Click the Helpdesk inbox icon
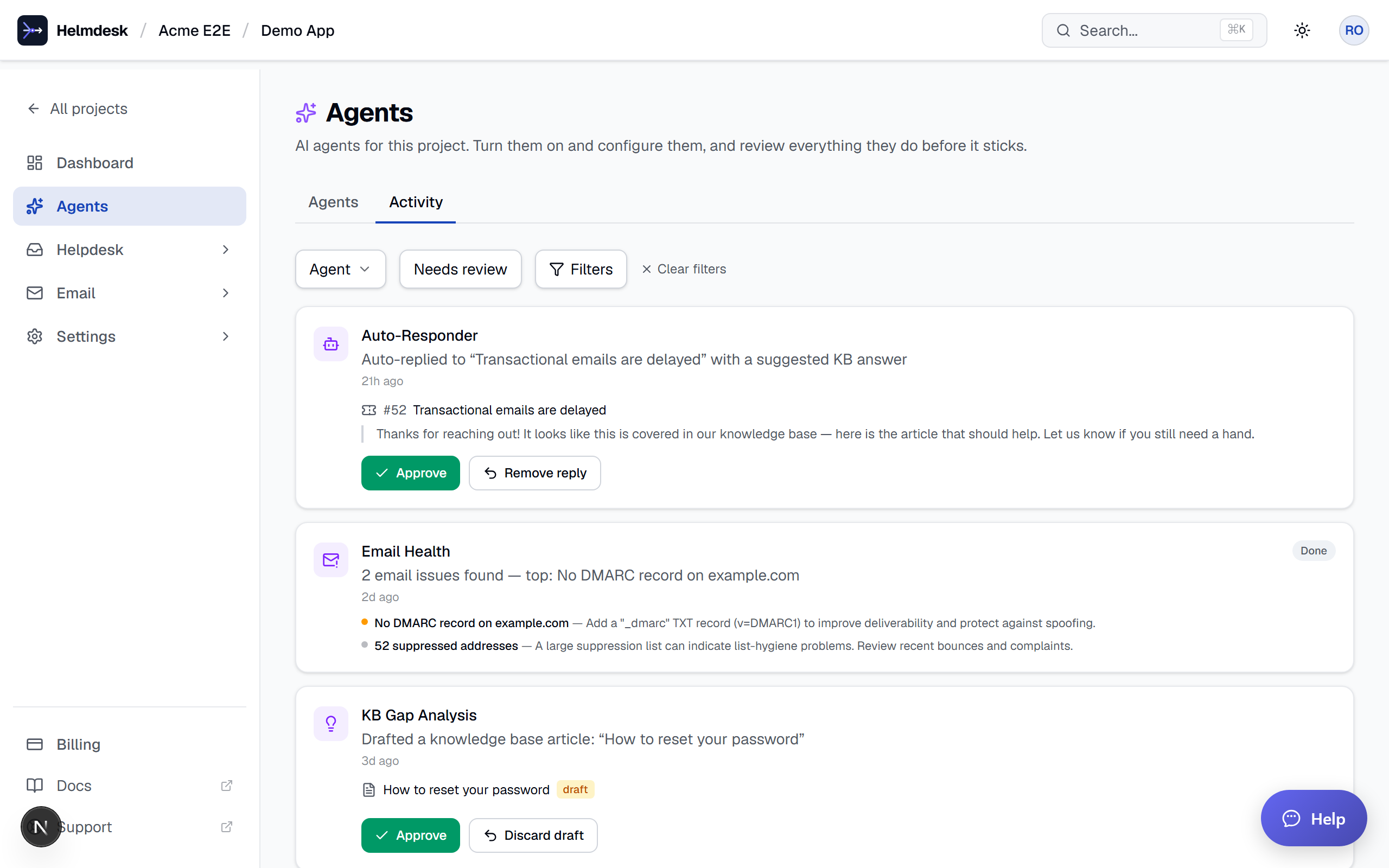Screen dimensions: 1389x868 pyautogui.click(x=34, y=250)
